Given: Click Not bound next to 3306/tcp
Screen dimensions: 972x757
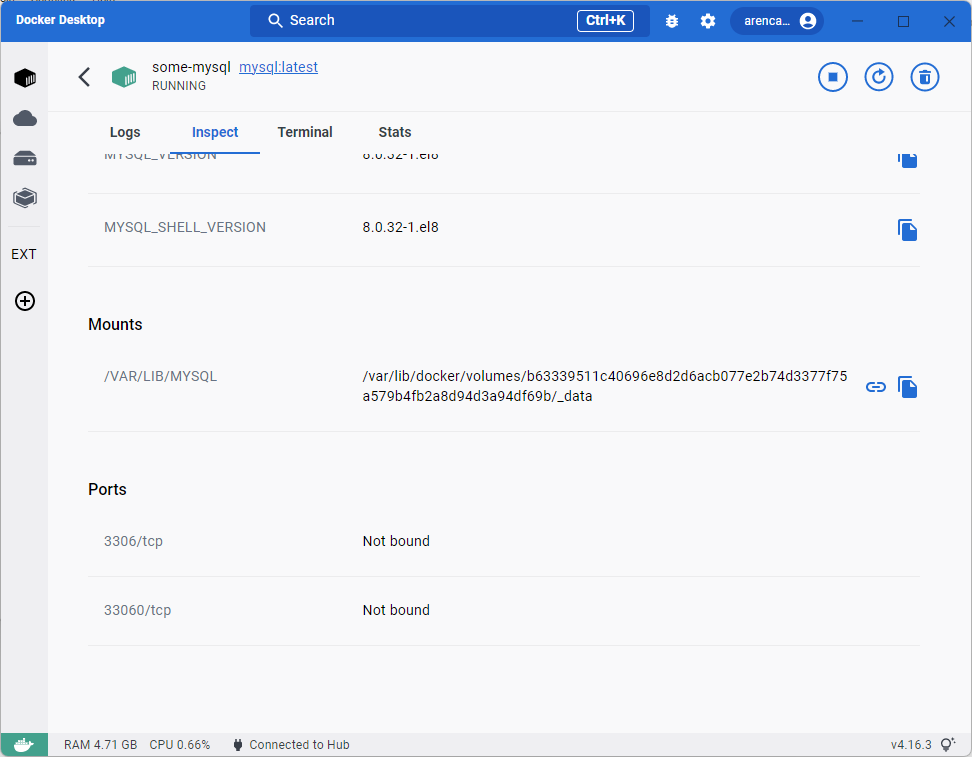Looking at the screenshot, I should pyautogui.click(x=396, y=541).
